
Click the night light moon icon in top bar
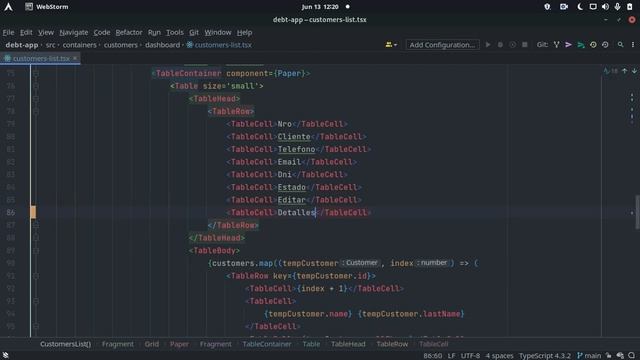tap(580, 7)
